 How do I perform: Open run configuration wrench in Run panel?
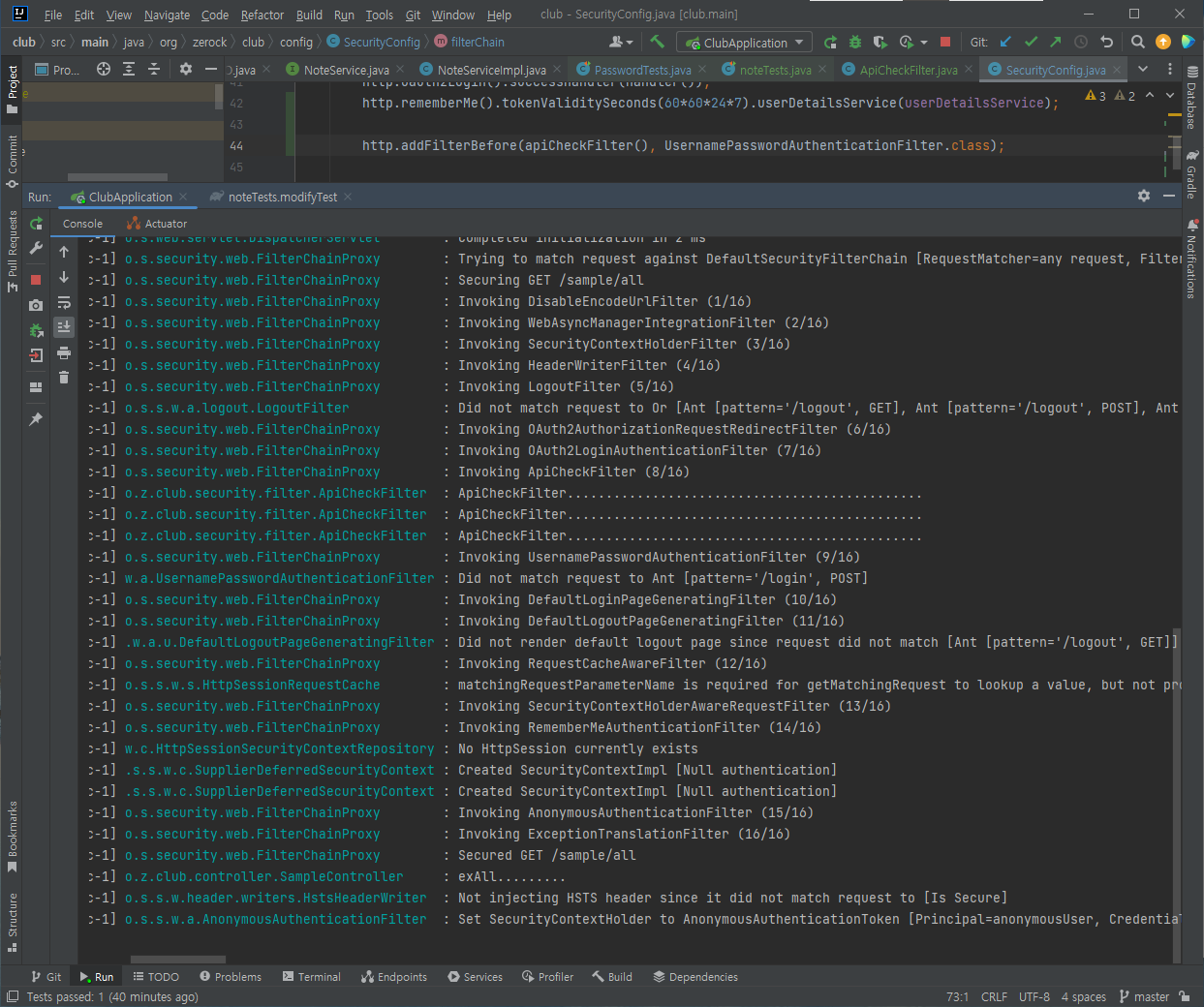click(36, 249)
